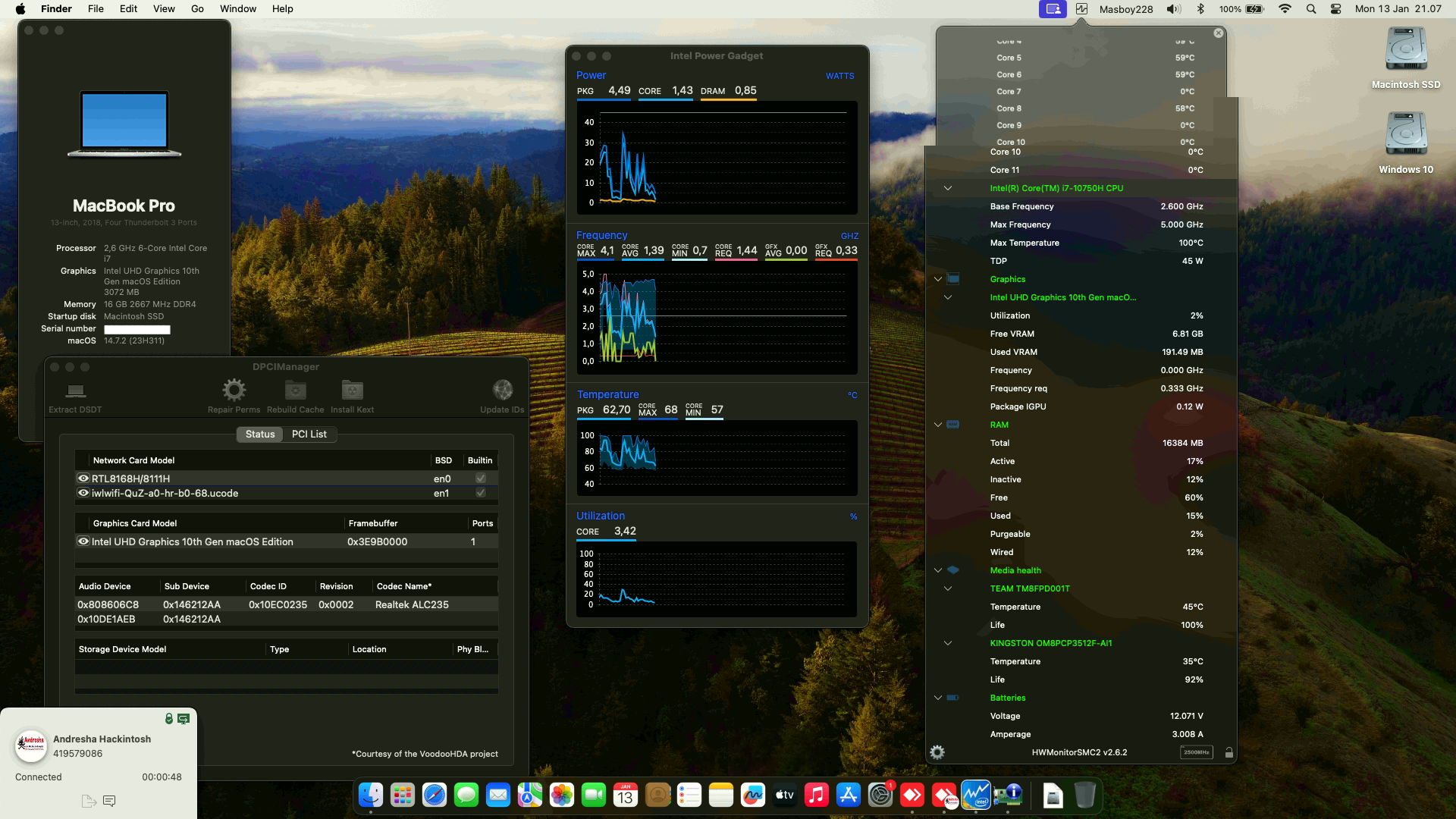Open the Windows 10 drive on the desktop

[x=1405, y=140]
